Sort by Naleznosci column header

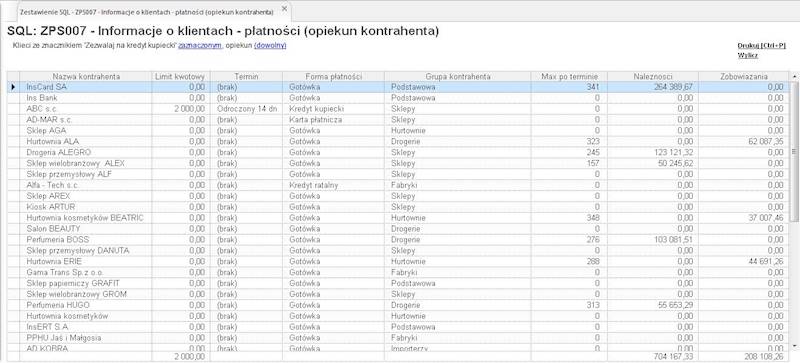click(x=653, y=77)
